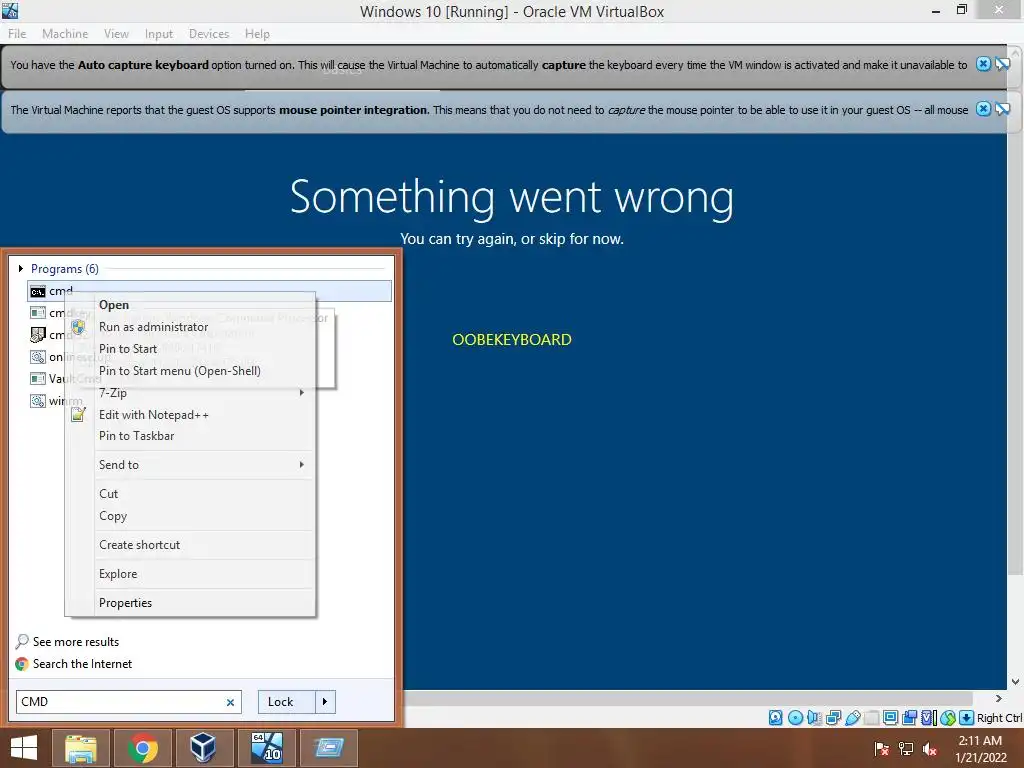Click the Right Ctrl host key label

point(999,718)
